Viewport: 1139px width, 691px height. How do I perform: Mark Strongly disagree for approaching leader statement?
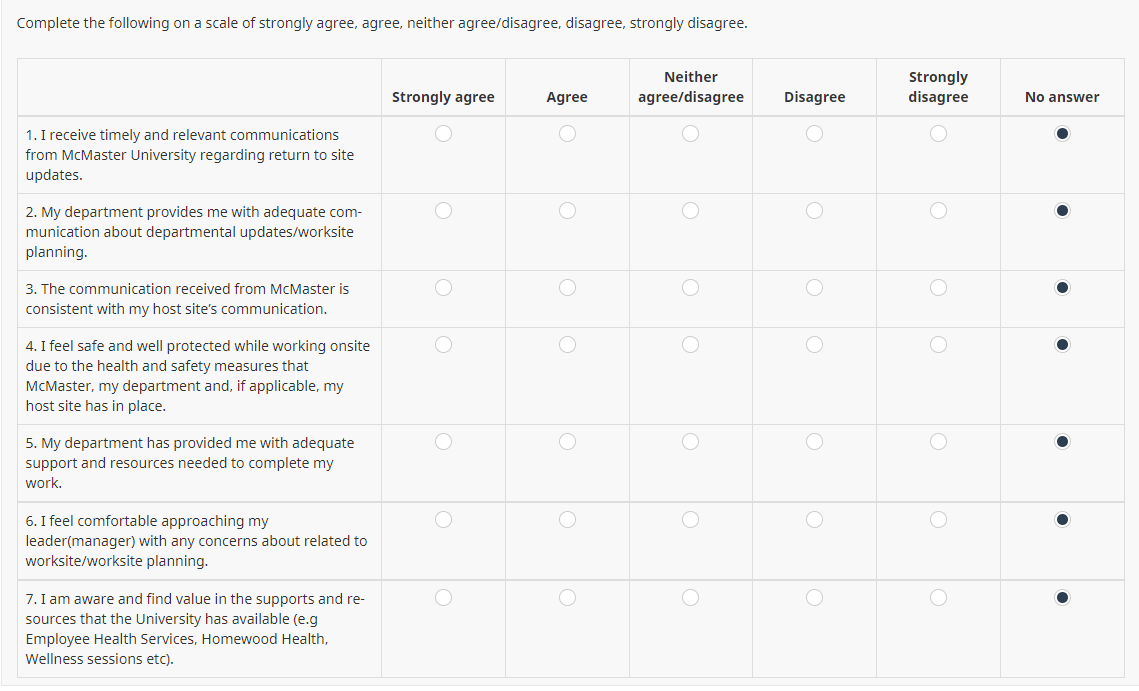coord(938,519)
